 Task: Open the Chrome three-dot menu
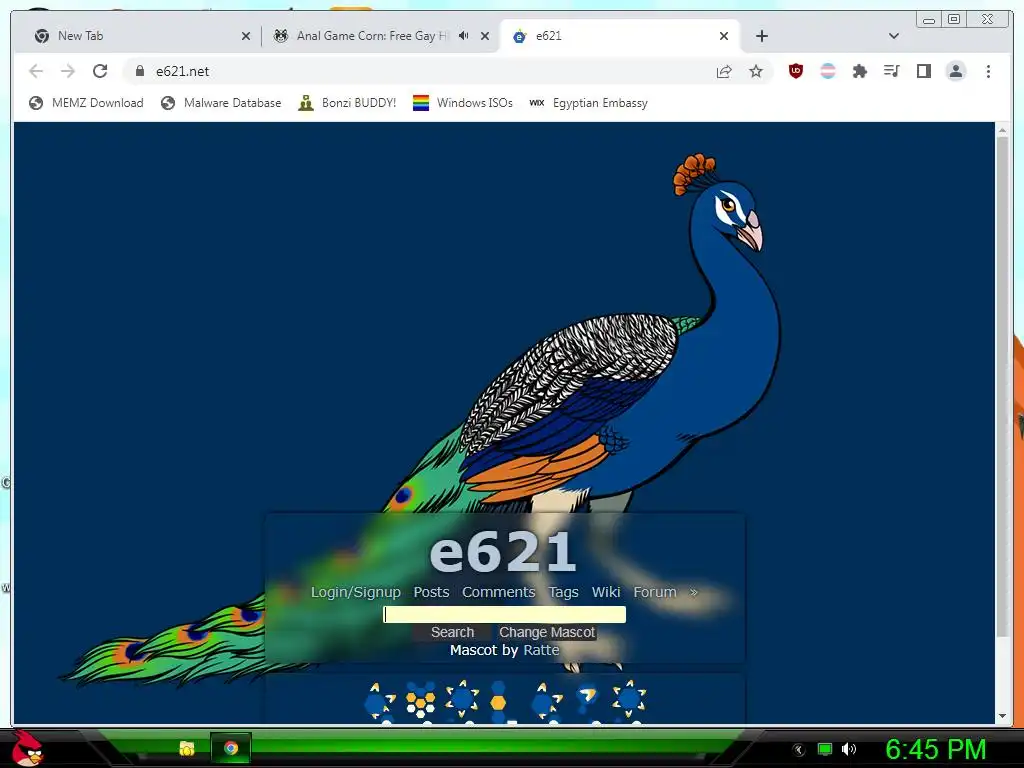988,71
